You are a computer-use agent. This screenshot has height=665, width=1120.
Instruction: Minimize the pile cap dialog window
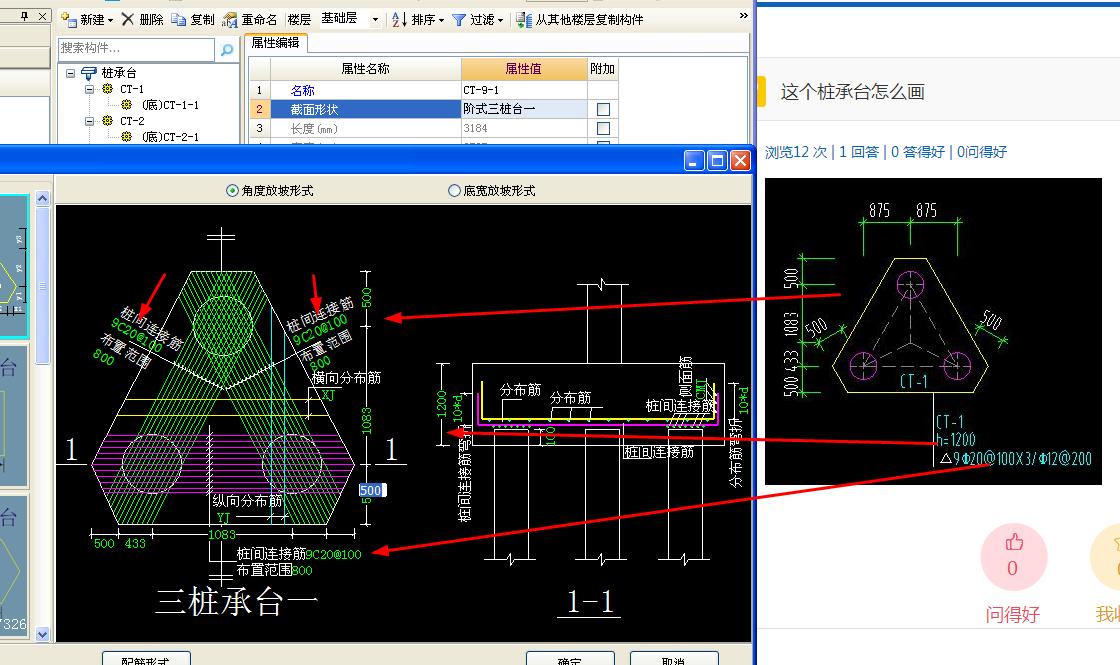point(694,161)
